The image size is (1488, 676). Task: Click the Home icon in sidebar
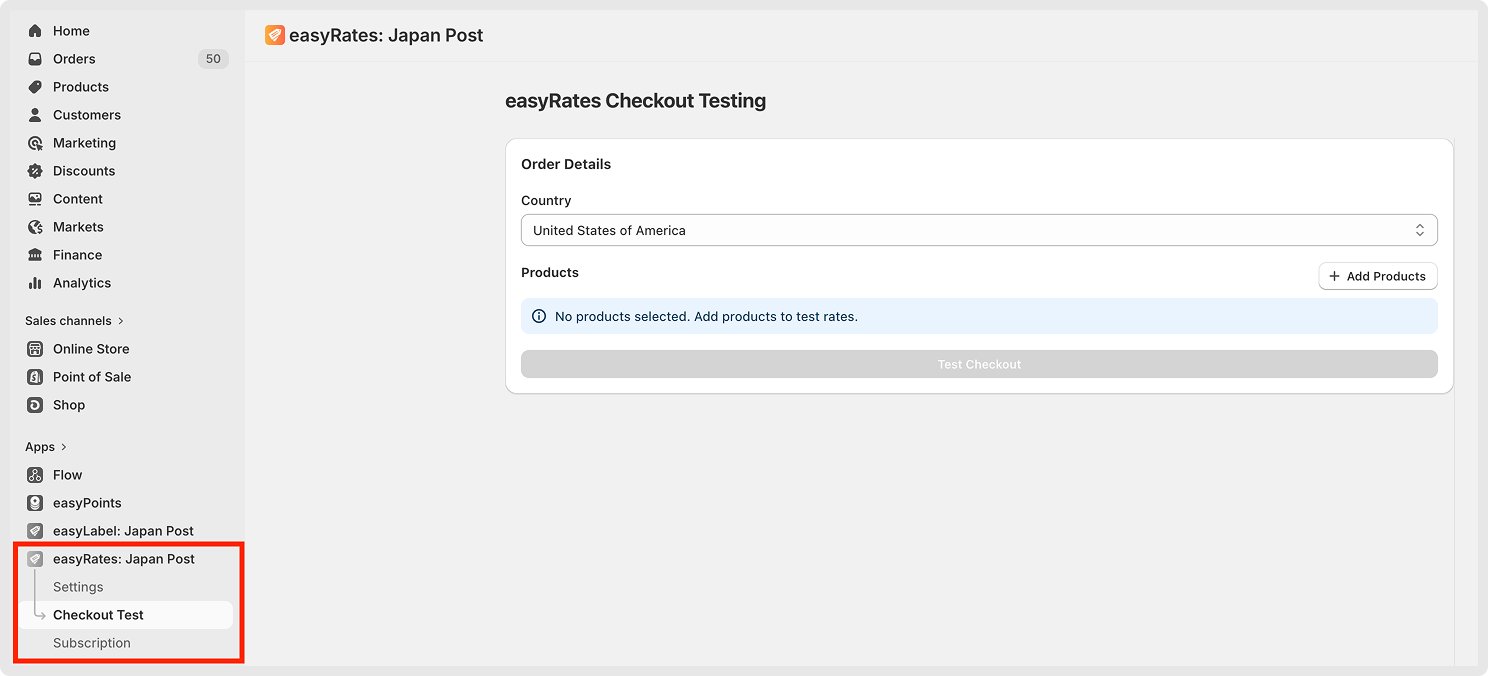tap(35, 31)
